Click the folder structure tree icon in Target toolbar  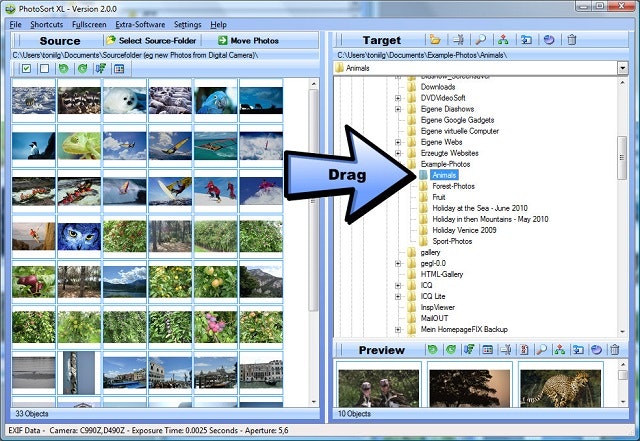pyautogui.click(x=503, y=40)
